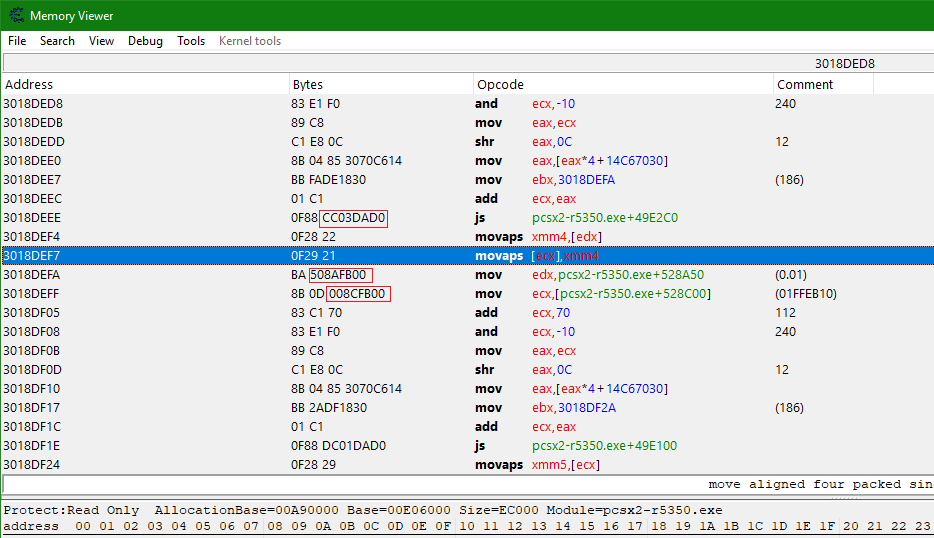Select the row at address 3018DEF4
Screen dimensions: 934x538
(x=468, y=237)
